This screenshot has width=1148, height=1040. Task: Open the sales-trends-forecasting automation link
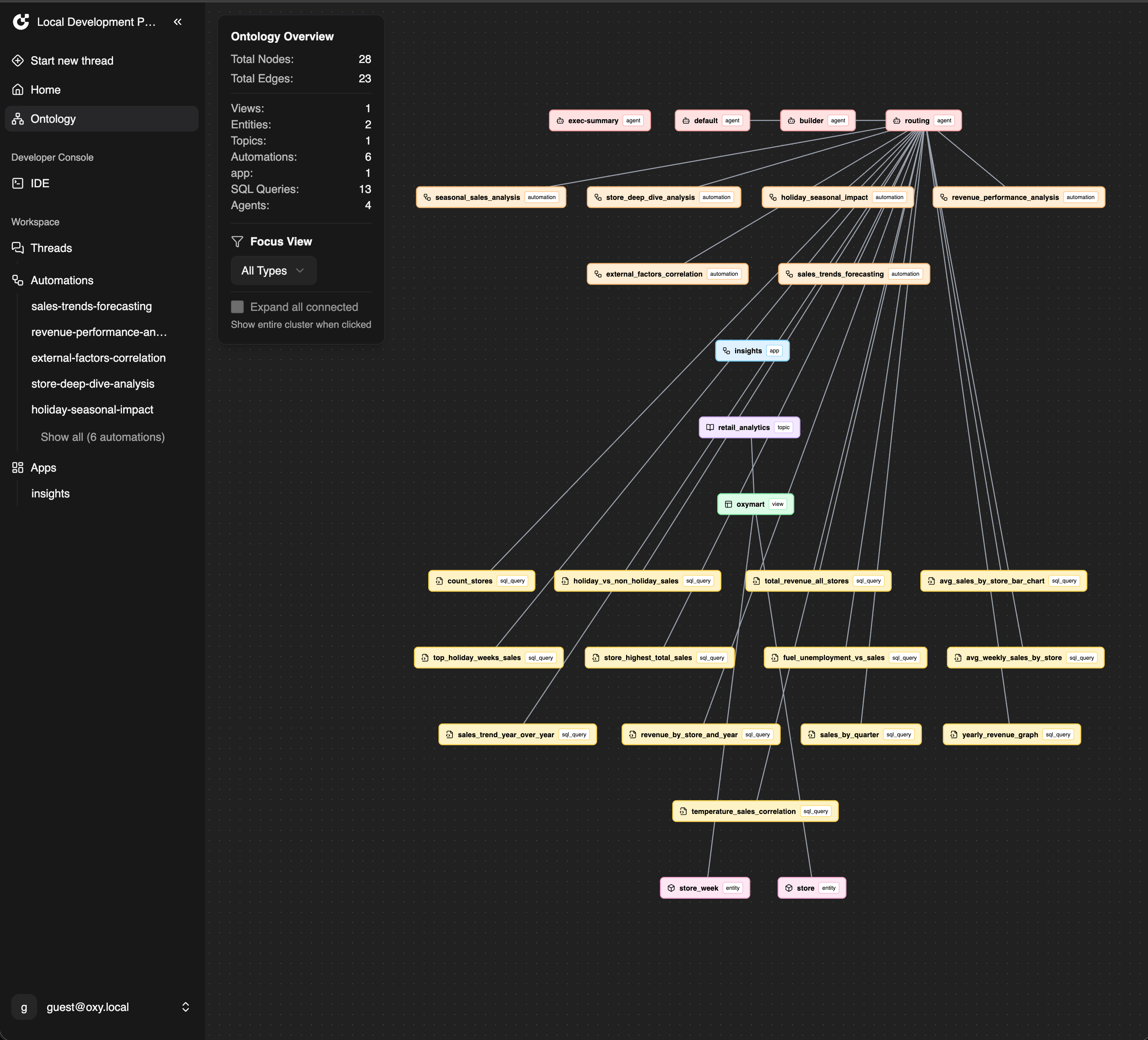(x=91, y=306)
